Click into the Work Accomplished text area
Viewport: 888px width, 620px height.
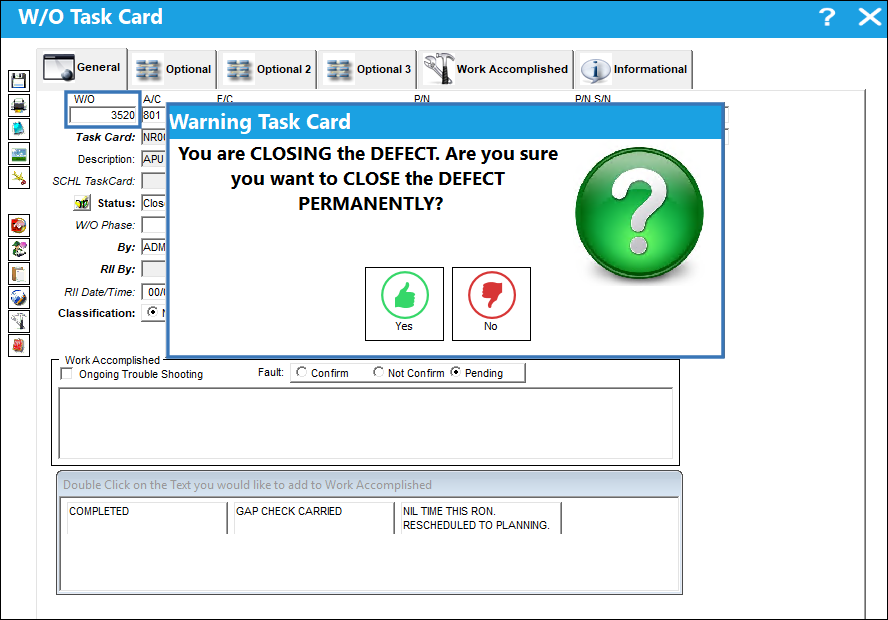click(x=366, y=424)
